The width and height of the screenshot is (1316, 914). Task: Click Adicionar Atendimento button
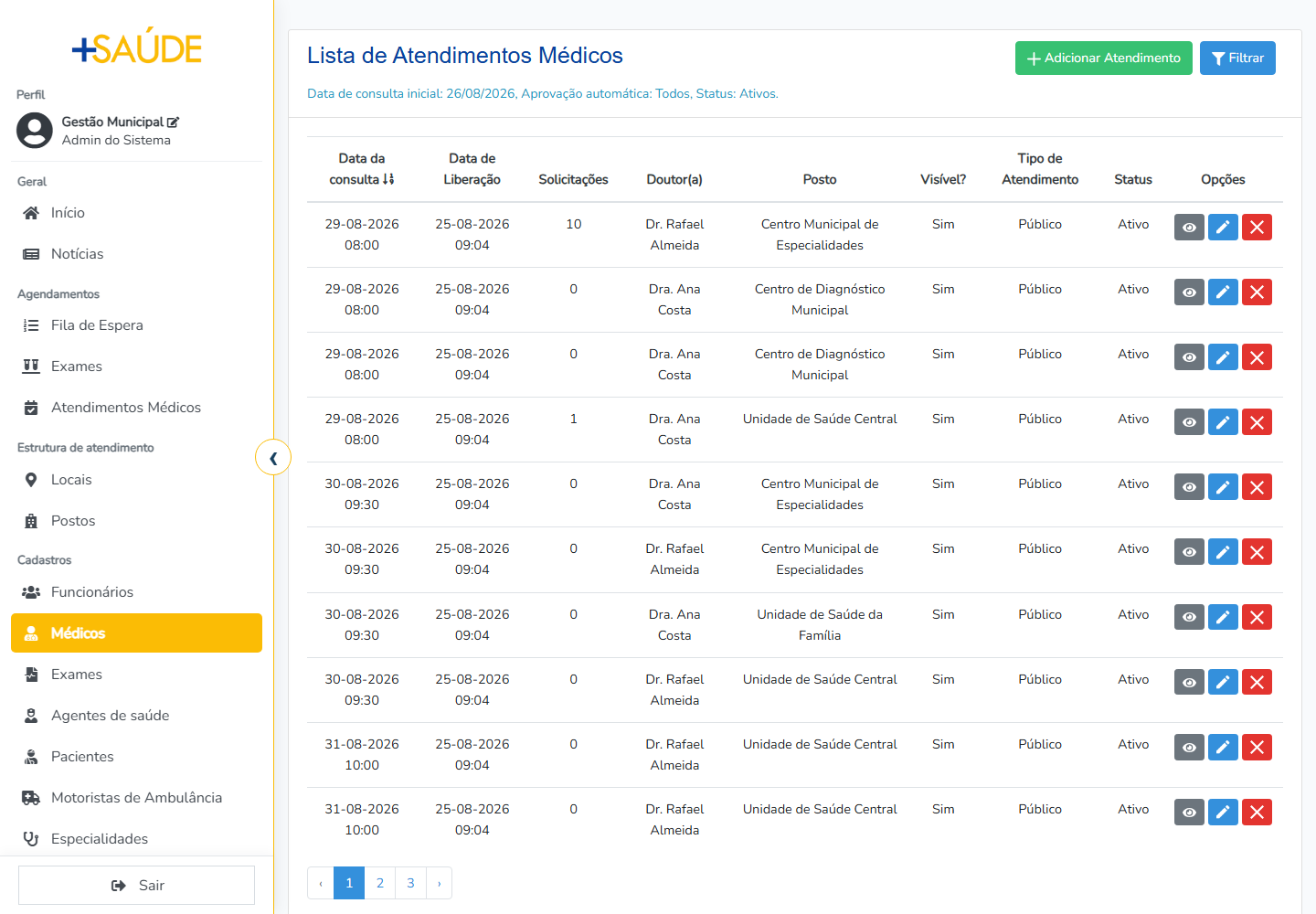[x=1104, y=58]
